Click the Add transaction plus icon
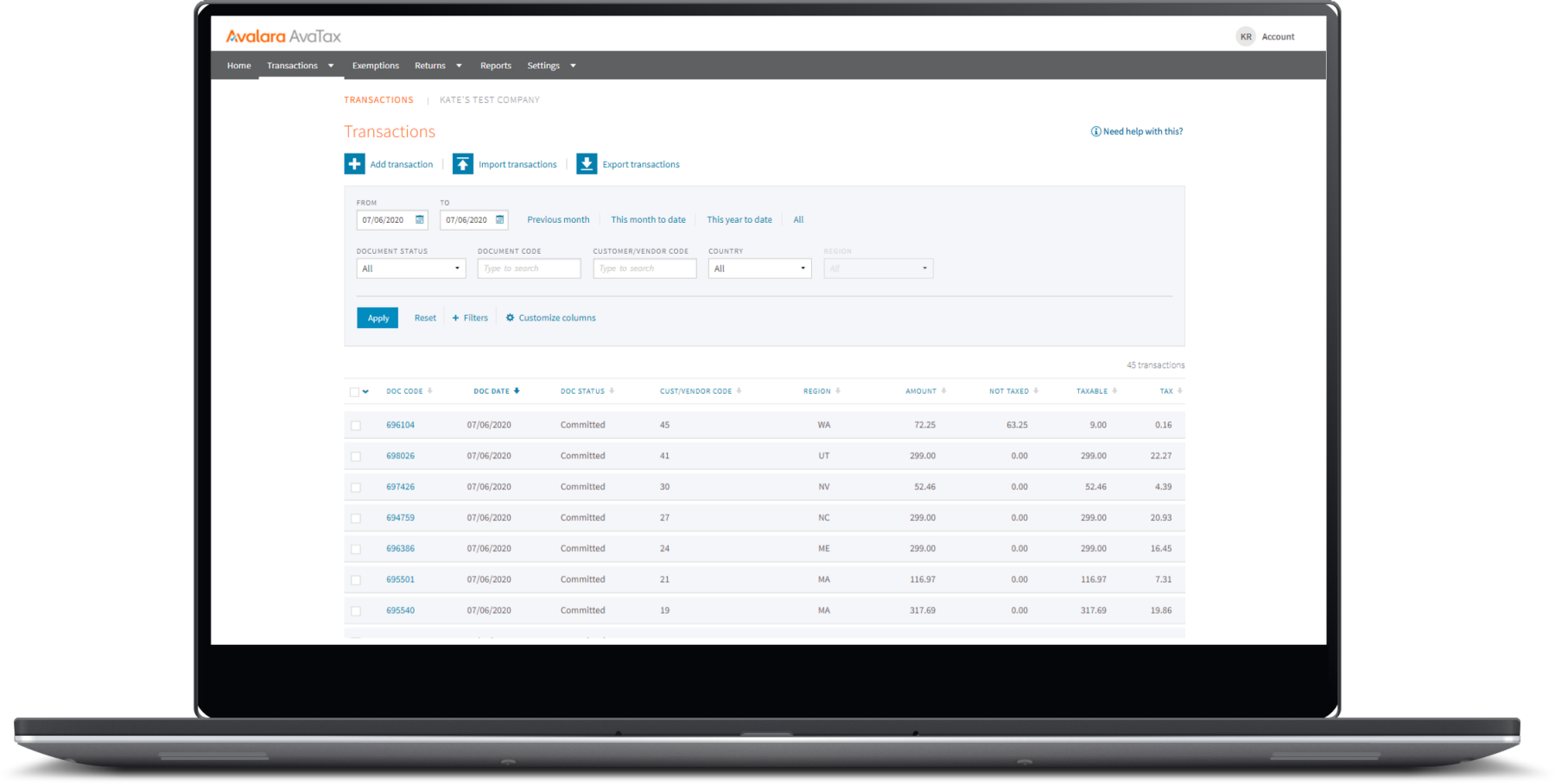The width and height of the screenshot is (1555, 784). pos(354,164)
